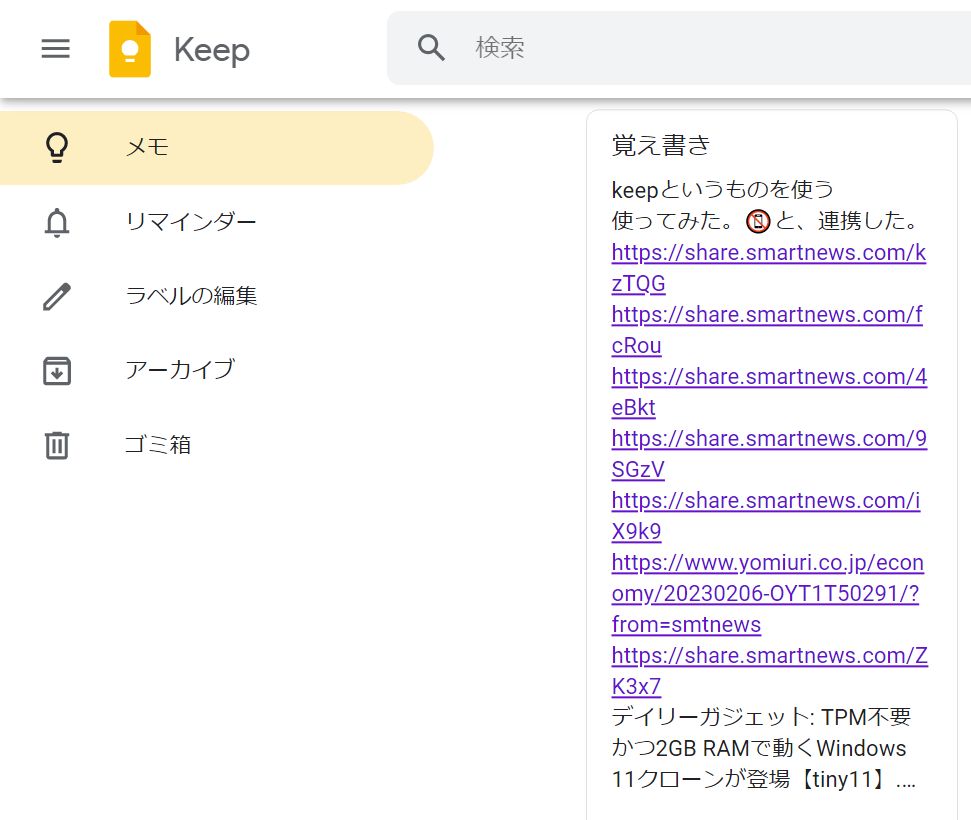Click the yellow Keep logo icon

tap(130, 49)
